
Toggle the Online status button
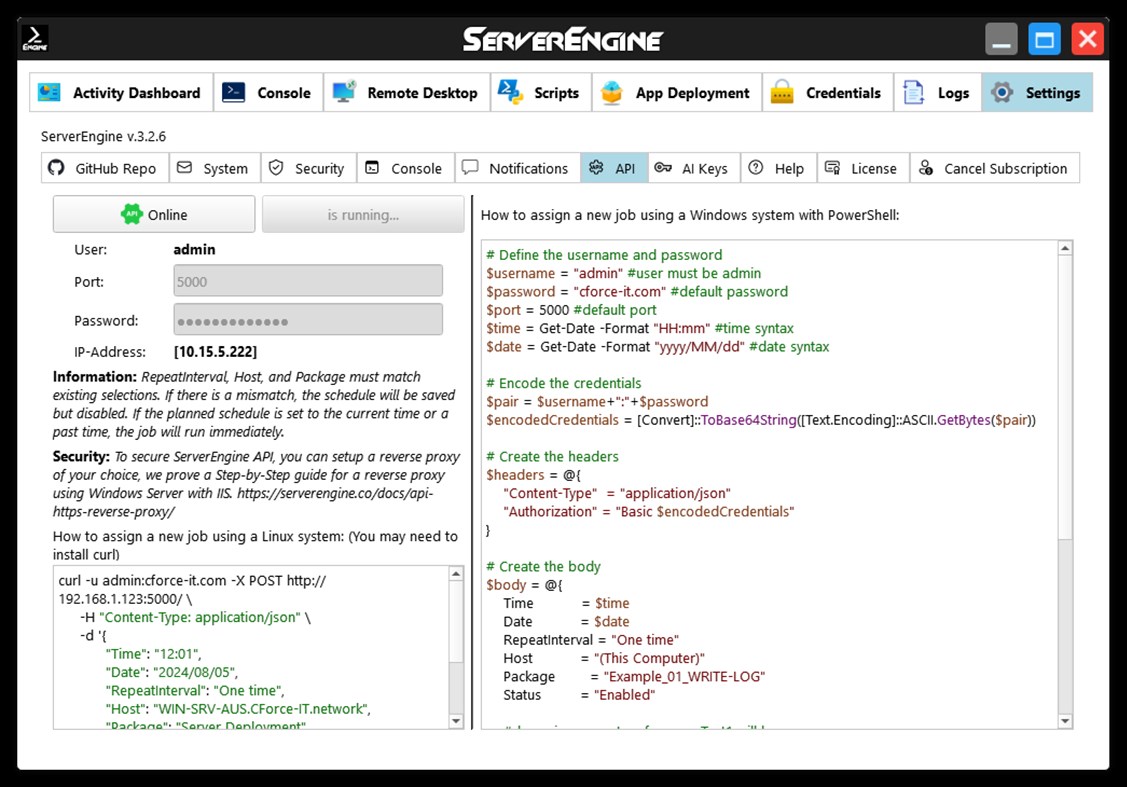[x=153, y=213]
